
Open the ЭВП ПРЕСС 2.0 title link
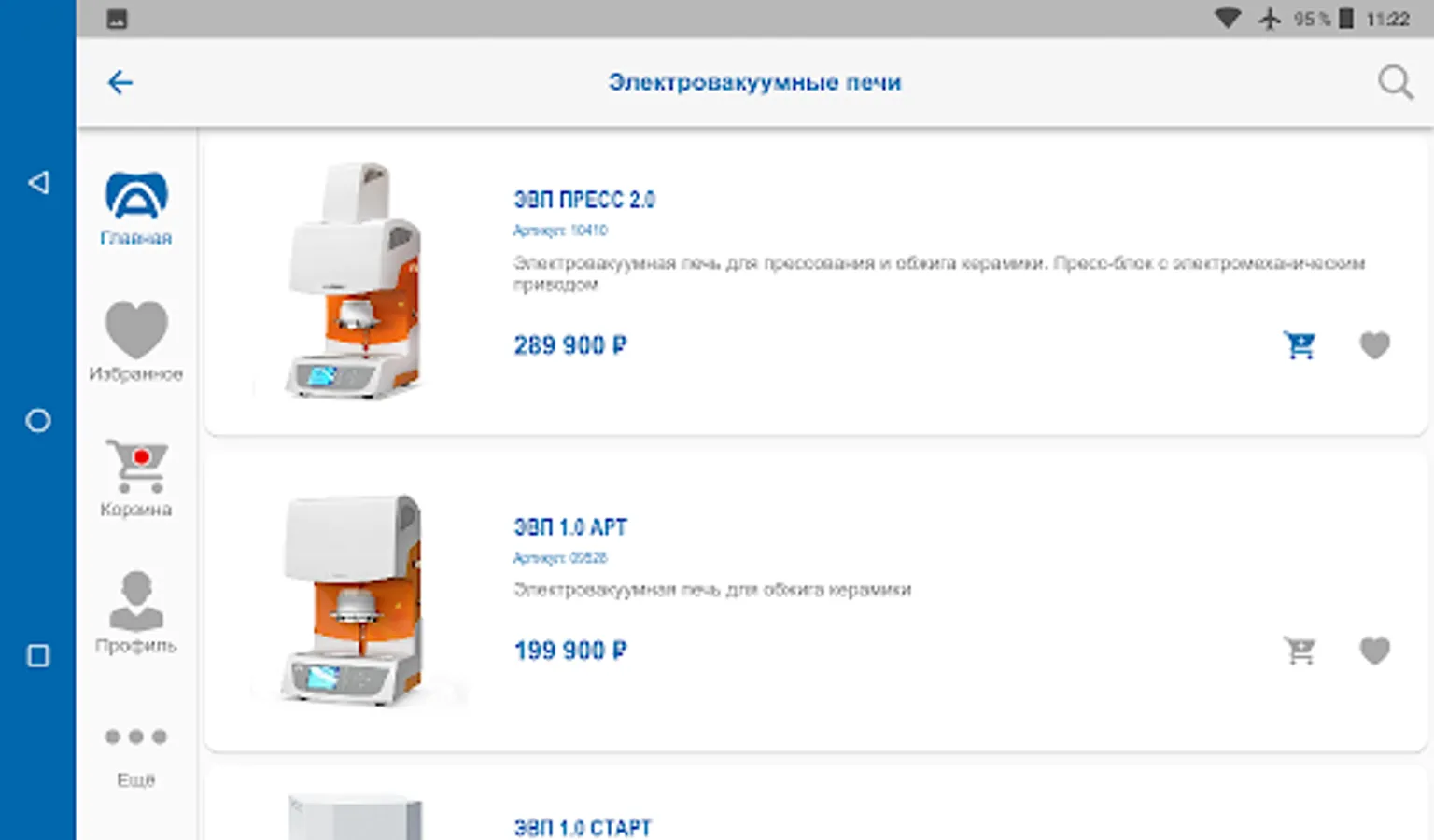tap(584, 200)
